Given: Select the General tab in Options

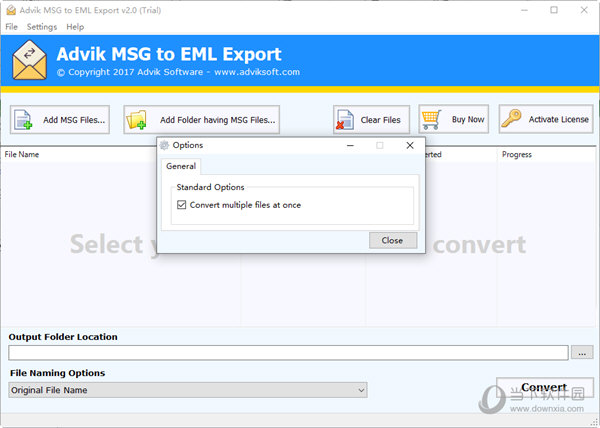Looking at the screenshot, I should pyautogui.click(x=181, y=166).
